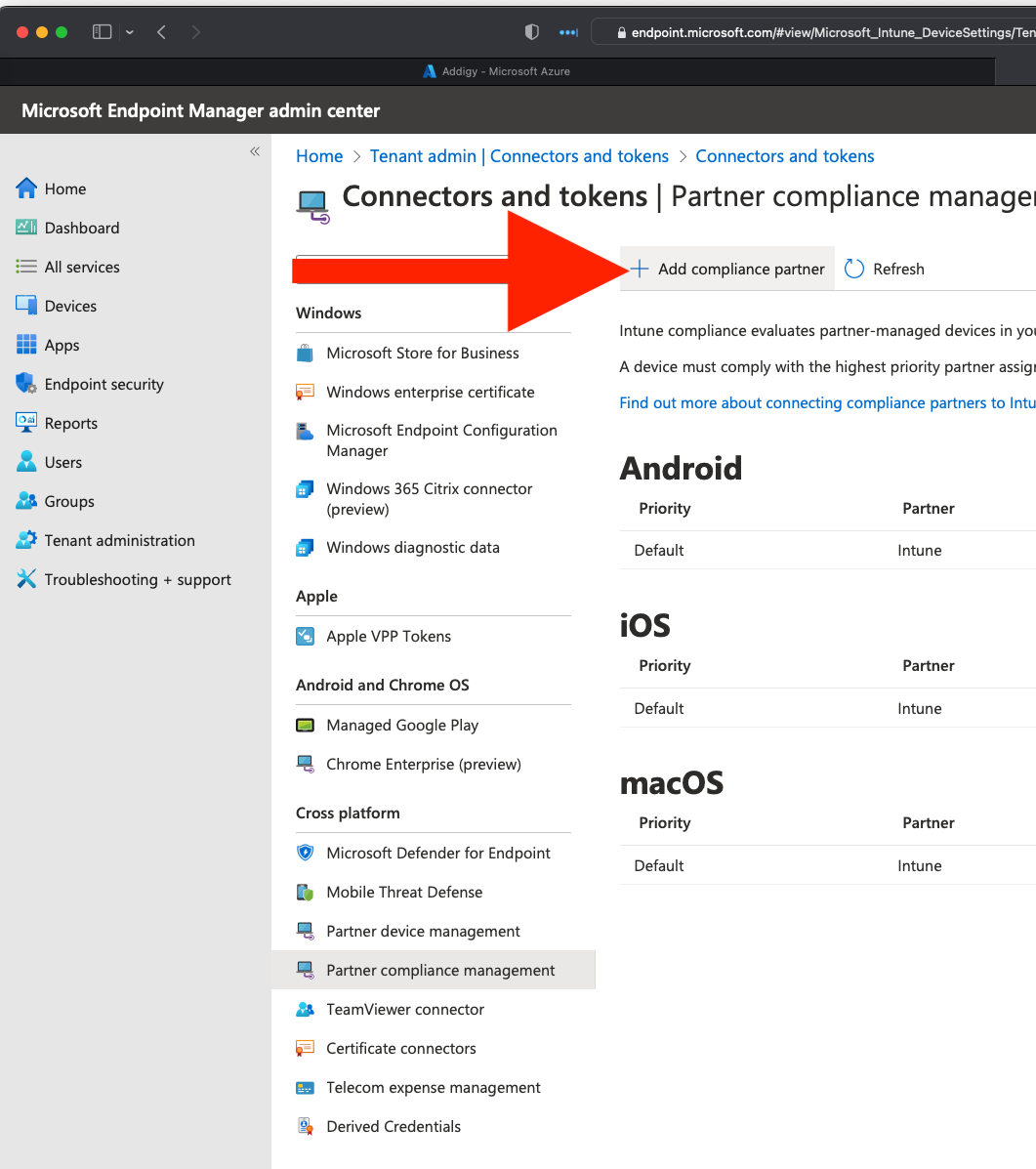Go to Endpoint security section
The width and height of the screenshot is (1036, 1169).
coord(103,384)
